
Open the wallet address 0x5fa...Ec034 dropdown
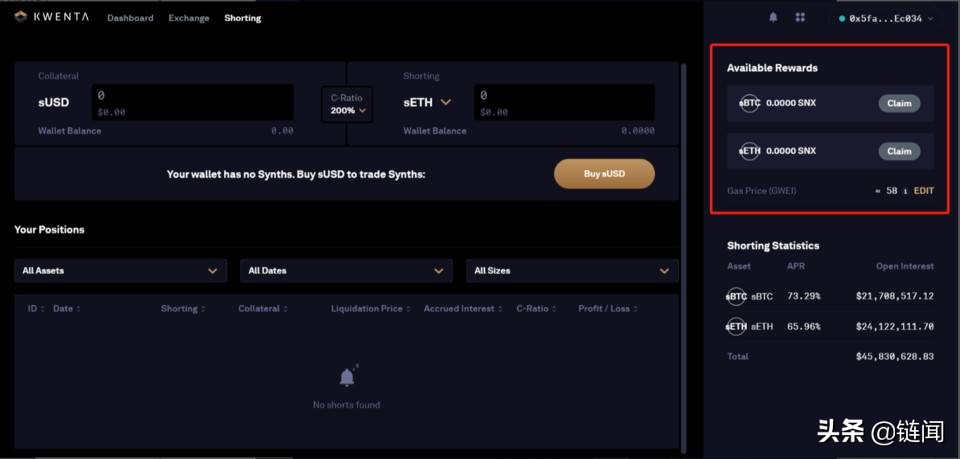click(887, 18)
